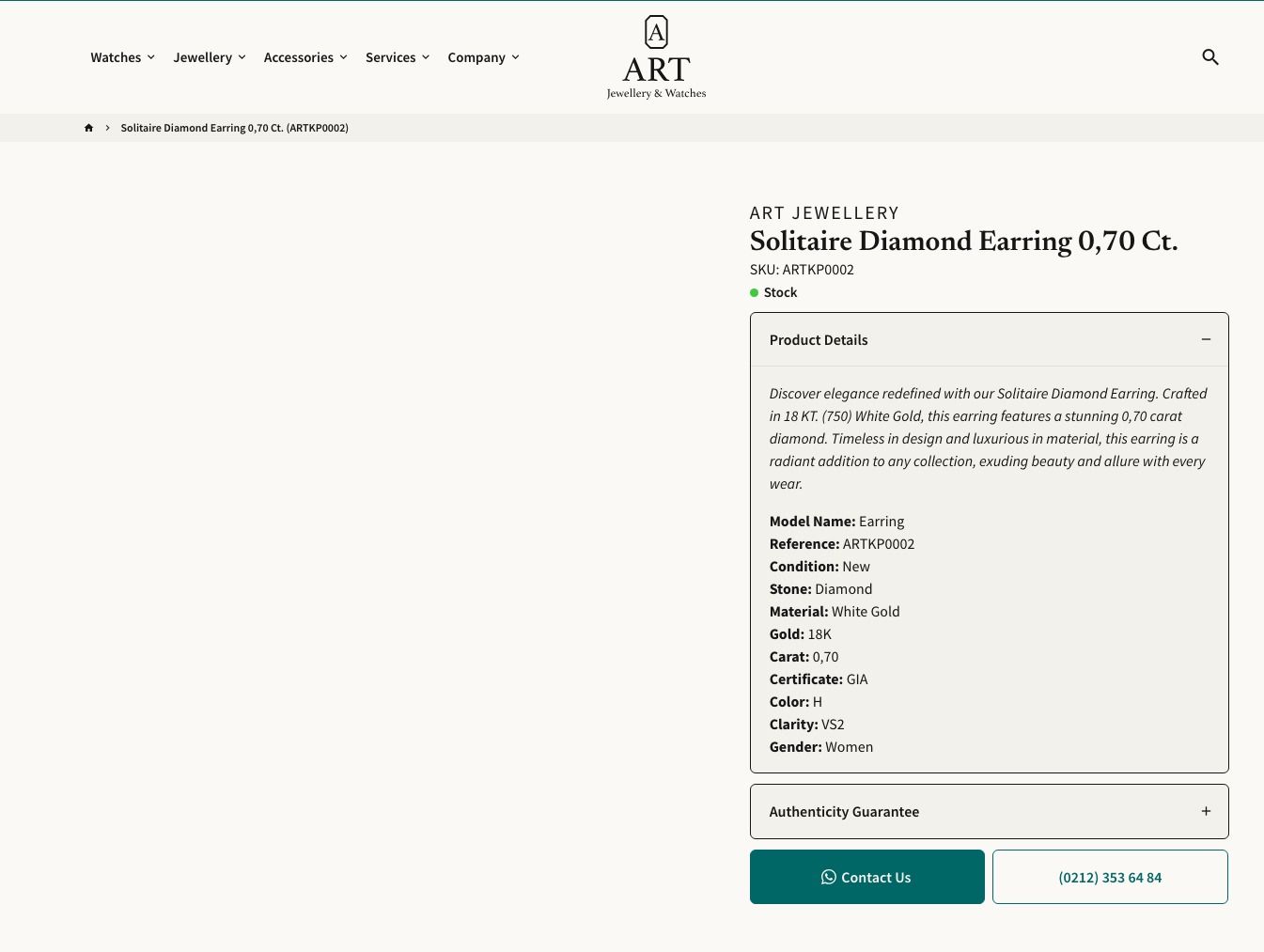Expand Authenticity Guarantee with plus icon
This screenshot has height=952, width=1264.
click(x=1206, y=811)
